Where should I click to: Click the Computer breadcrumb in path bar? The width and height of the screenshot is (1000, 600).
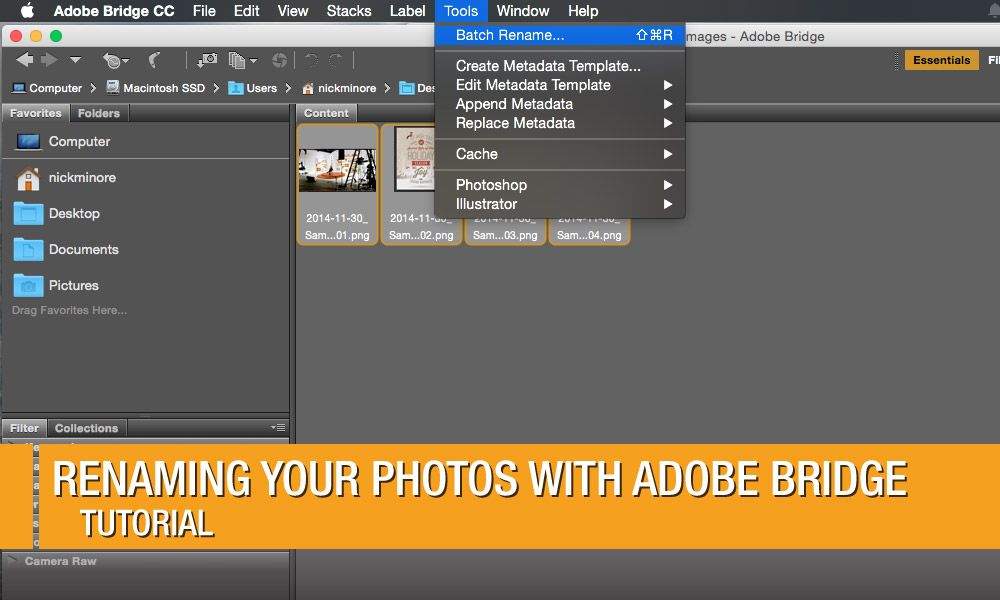[x=47, y=88]
